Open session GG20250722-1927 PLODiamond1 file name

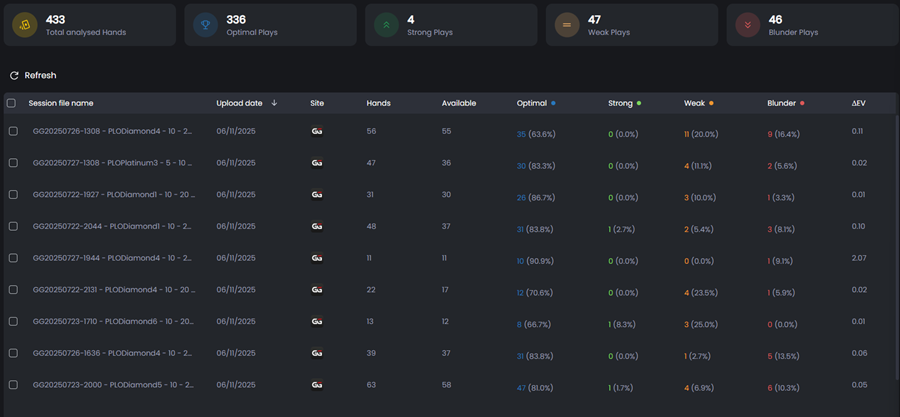pos(114,194)
